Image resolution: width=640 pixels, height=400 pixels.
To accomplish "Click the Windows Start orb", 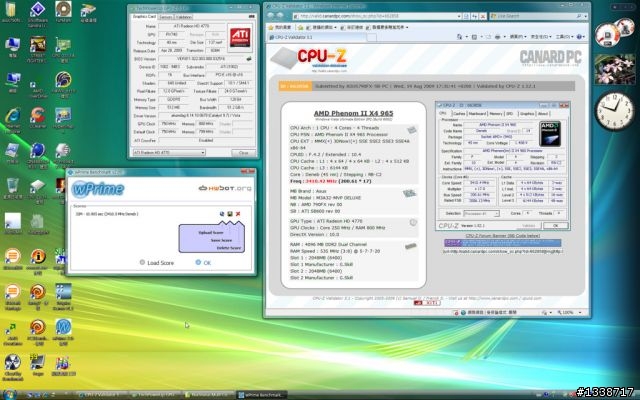I will [x=9, y=393].
